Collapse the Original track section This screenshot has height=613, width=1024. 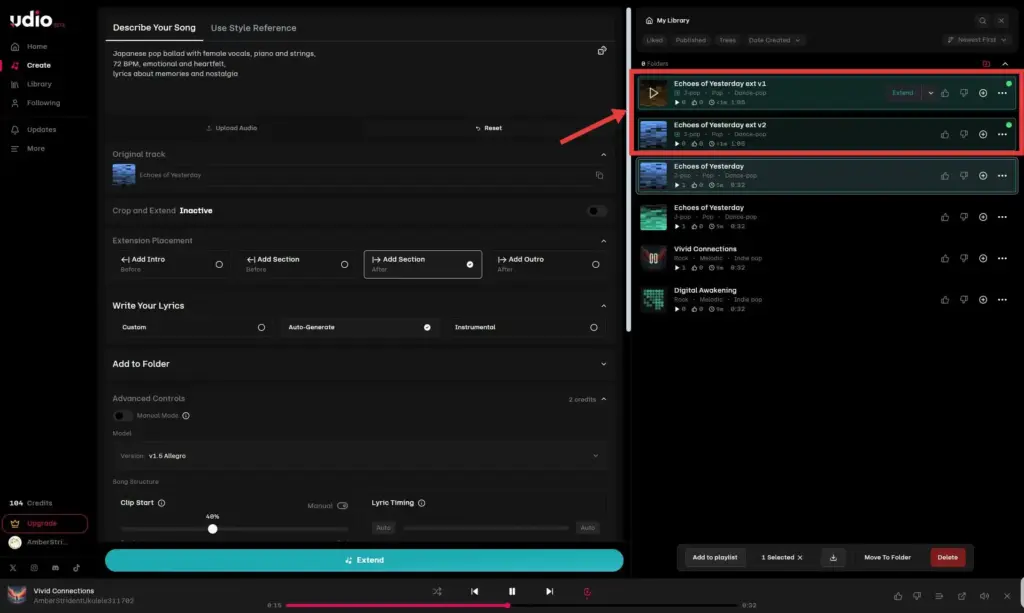coord(603,155)
